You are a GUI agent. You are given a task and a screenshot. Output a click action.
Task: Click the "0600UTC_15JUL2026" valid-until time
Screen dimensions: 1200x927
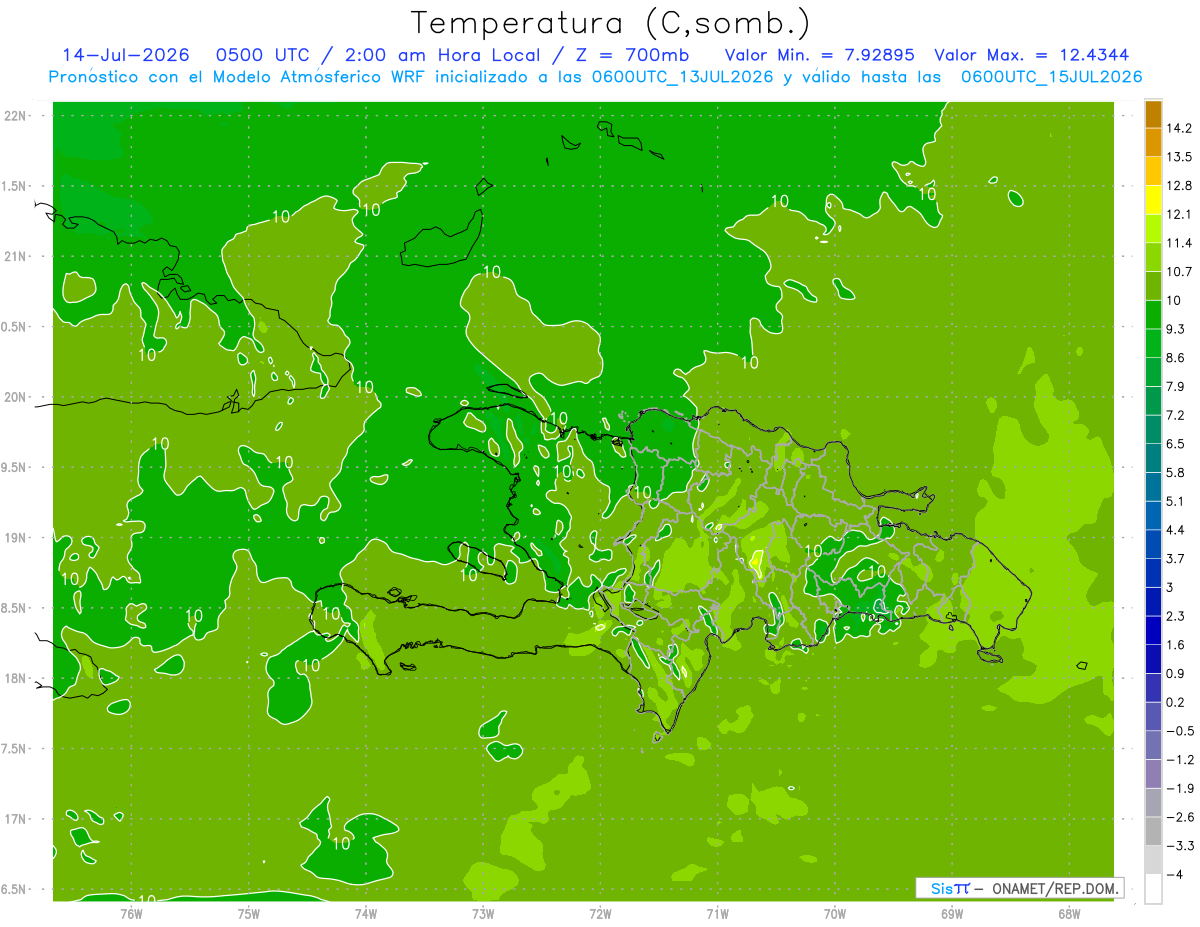tap(1052, 77)
